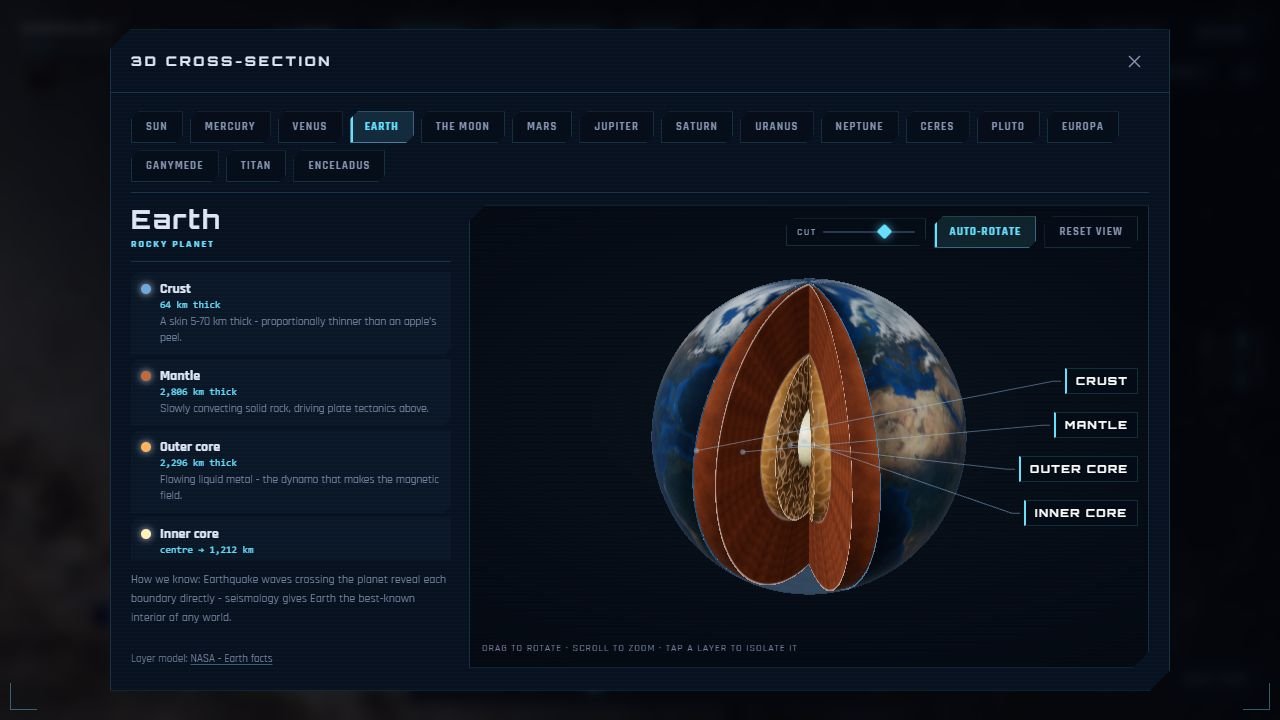Click the pale Inner core color dot

146,534
